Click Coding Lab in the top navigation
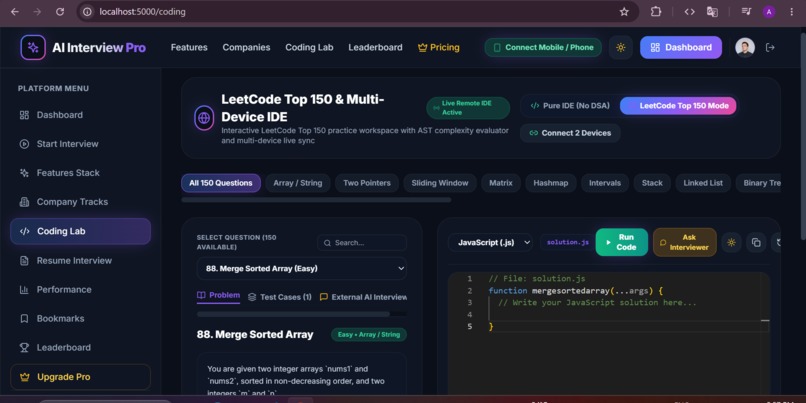Viewport: 806px width, 403px height. point(309,47)
